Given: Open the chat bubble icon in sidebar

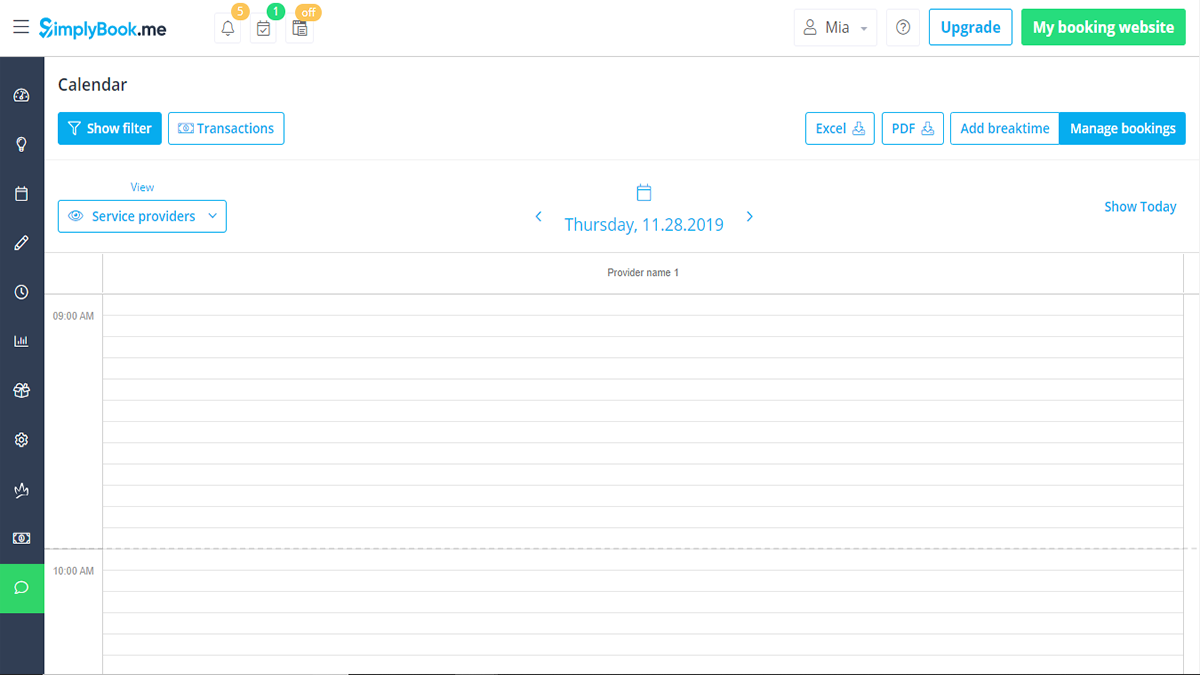Looking at the screenshot, I should (x=21, y=588).
